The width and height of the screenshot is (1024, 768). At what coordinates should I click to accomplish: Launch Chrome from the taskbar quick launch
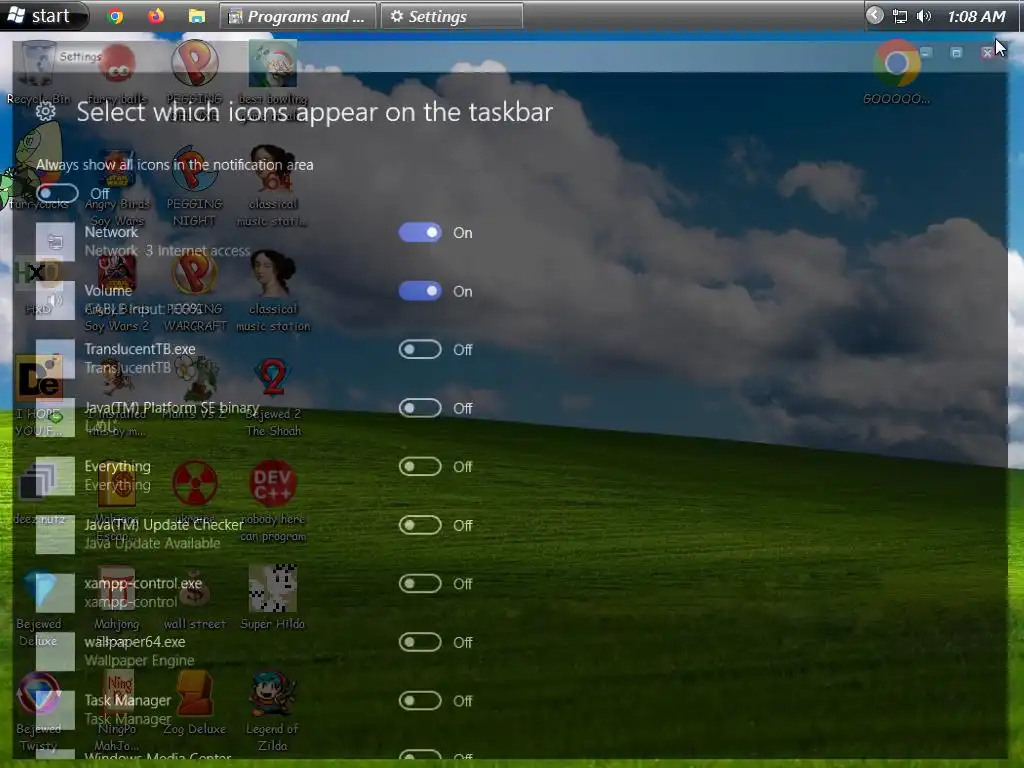point(116,16)
